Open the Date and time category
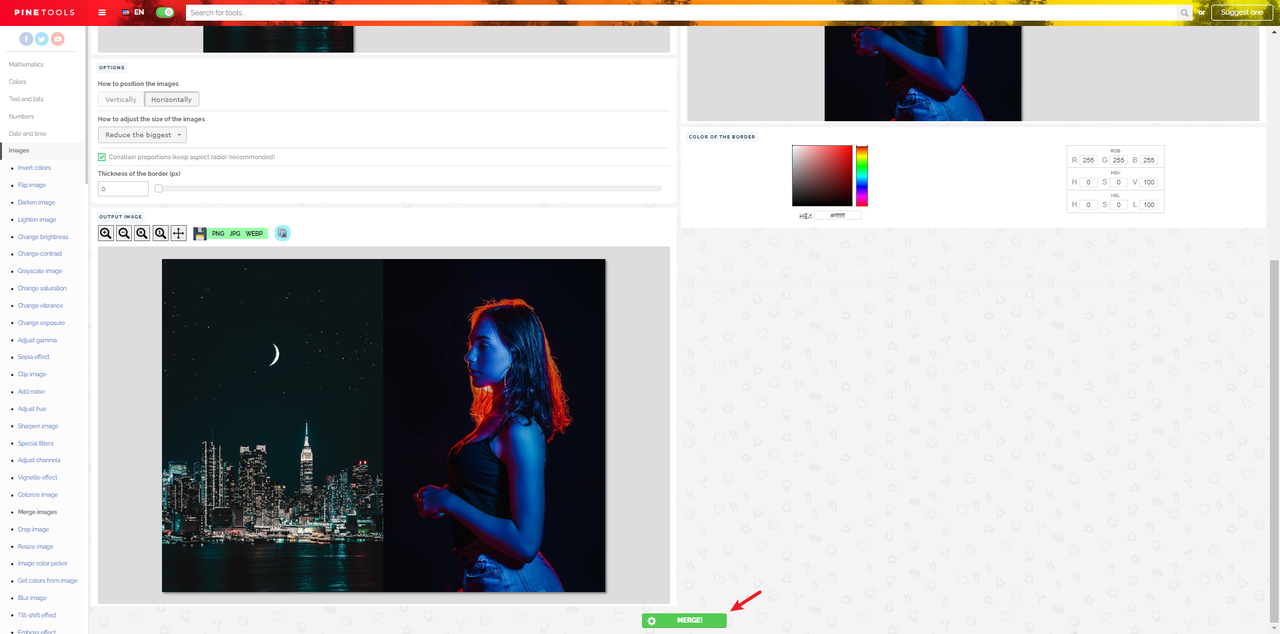Viewport: 1280px width, 634px height. (27, 133)
